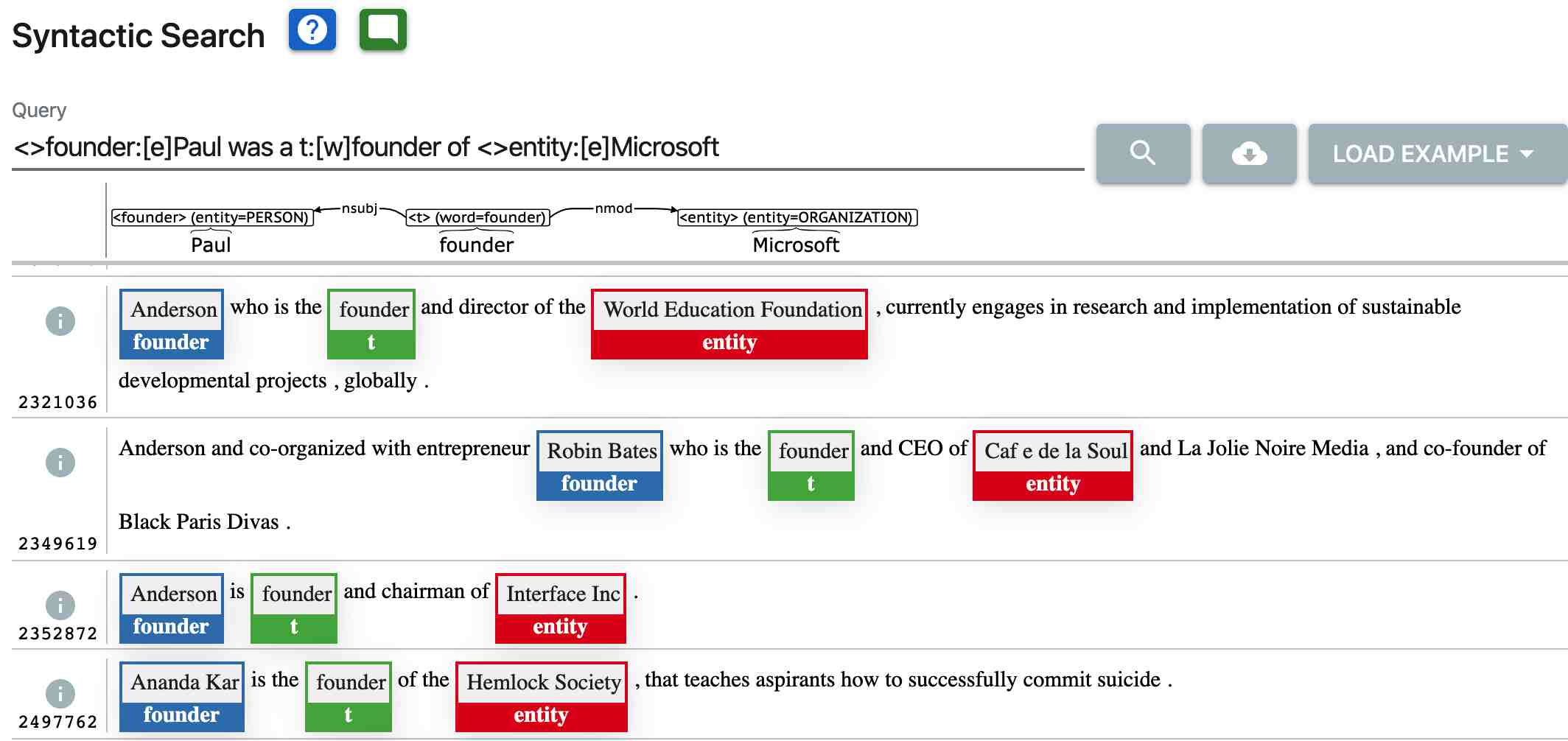The width and height of the screenshot is (1568, 741).
Task: Click sentence ID 2497762
Action: [57, 722]
